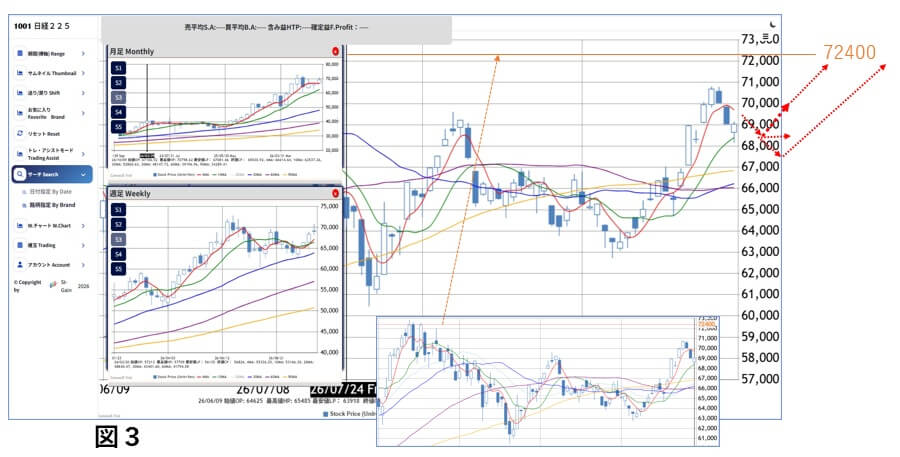Click the Si-Gain logo icon

point(53,284)
